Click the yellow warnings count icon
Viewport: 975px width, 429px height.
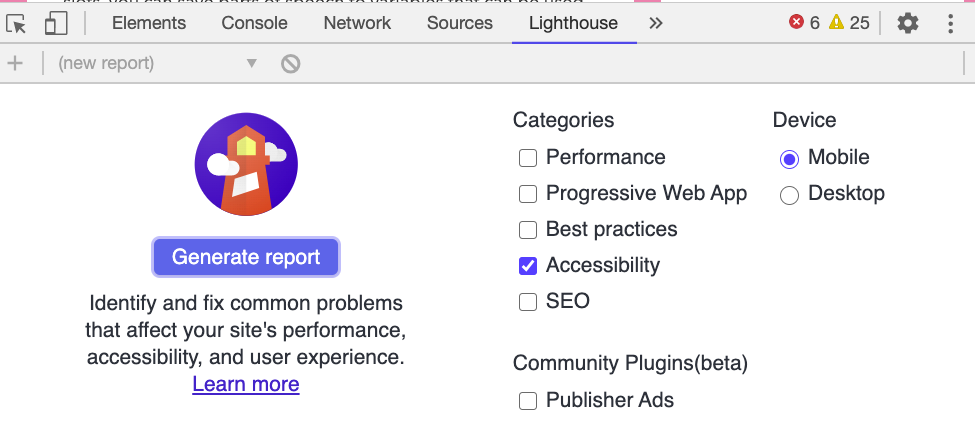[836, 22]
